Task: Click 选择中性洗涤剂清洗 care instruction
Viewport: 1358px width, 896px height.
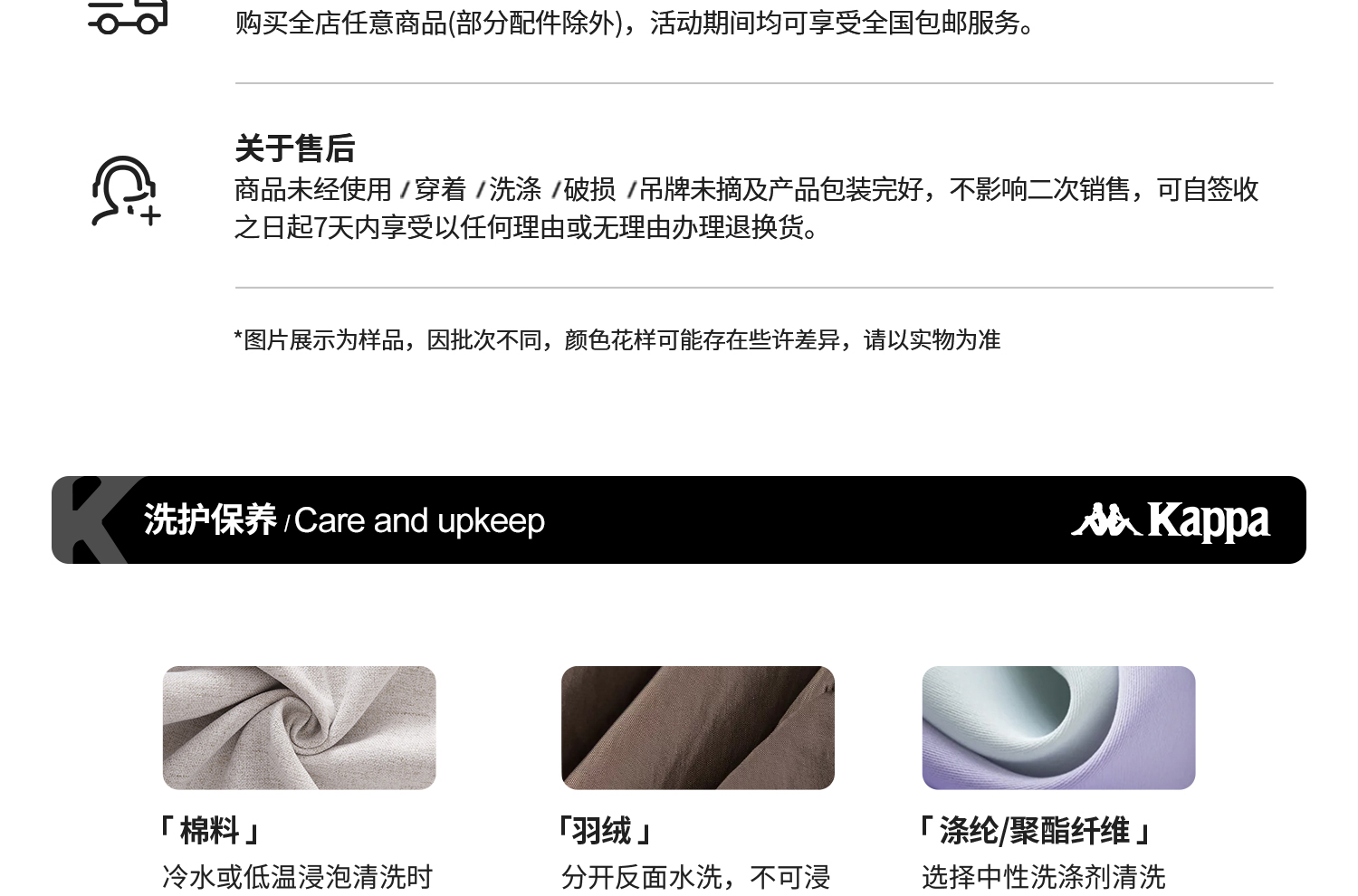Action: click(1044, 877)
